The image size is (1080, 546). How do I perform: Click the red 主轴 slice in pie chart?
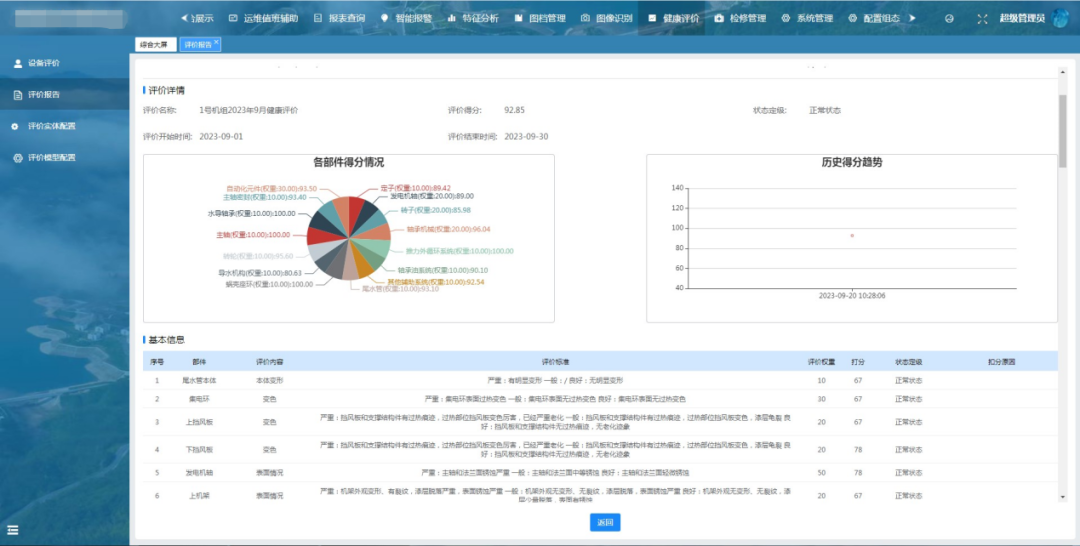(x=316, y=236)
